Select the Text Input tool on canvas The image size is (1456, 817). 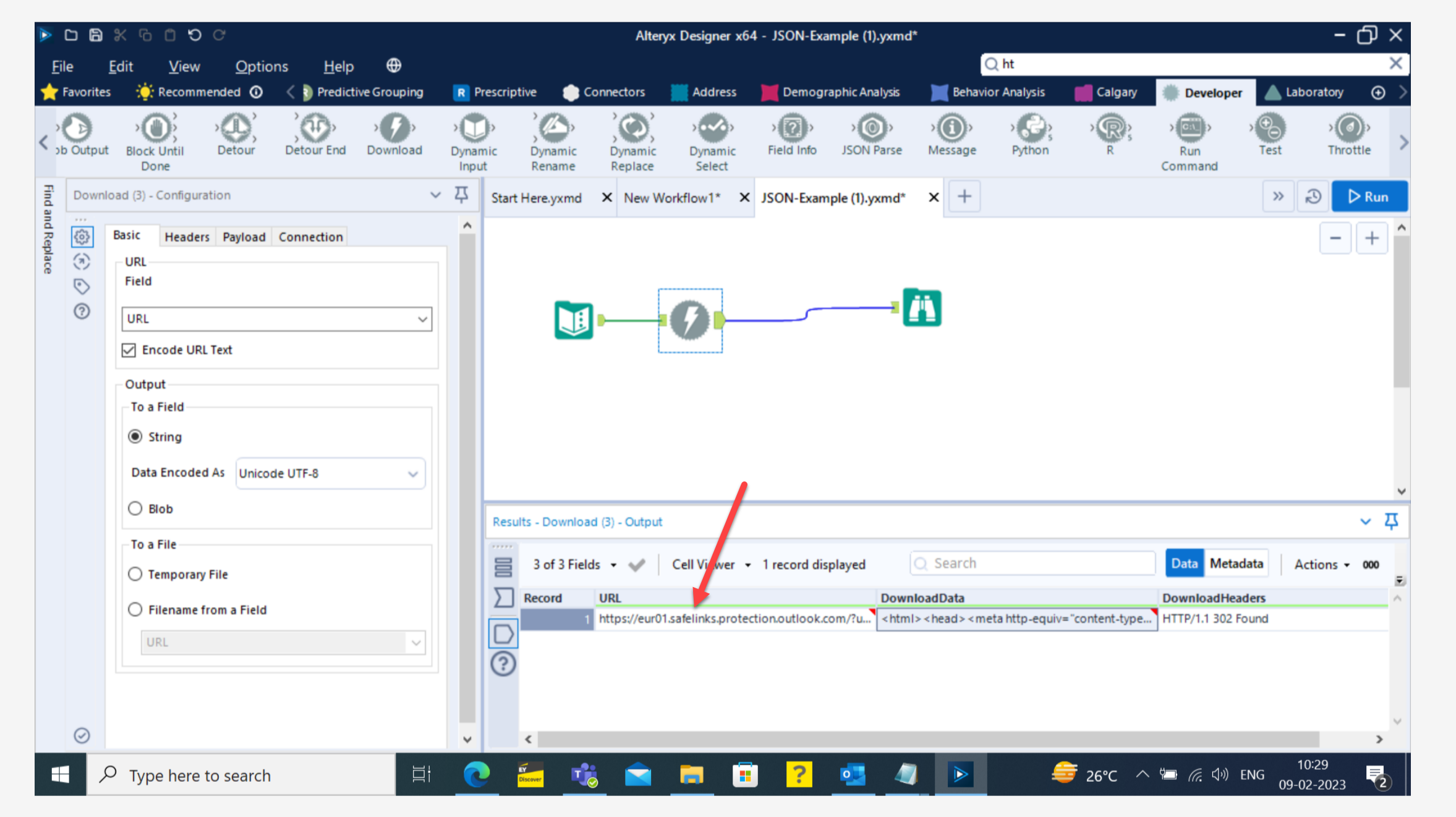pyautogui.click(x=574, y=320)
